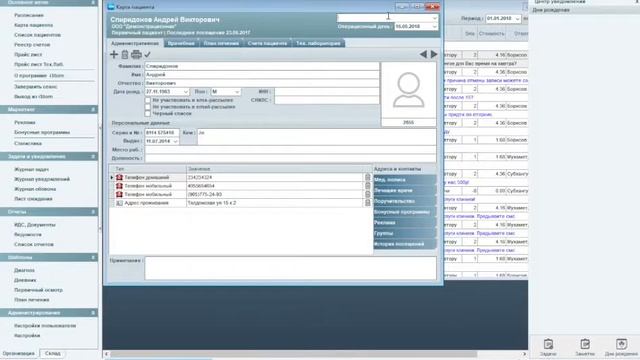This screenshot has height=360, width=640.
Task: Delete the home phone row via trash icon
Action: coord(367,178)
